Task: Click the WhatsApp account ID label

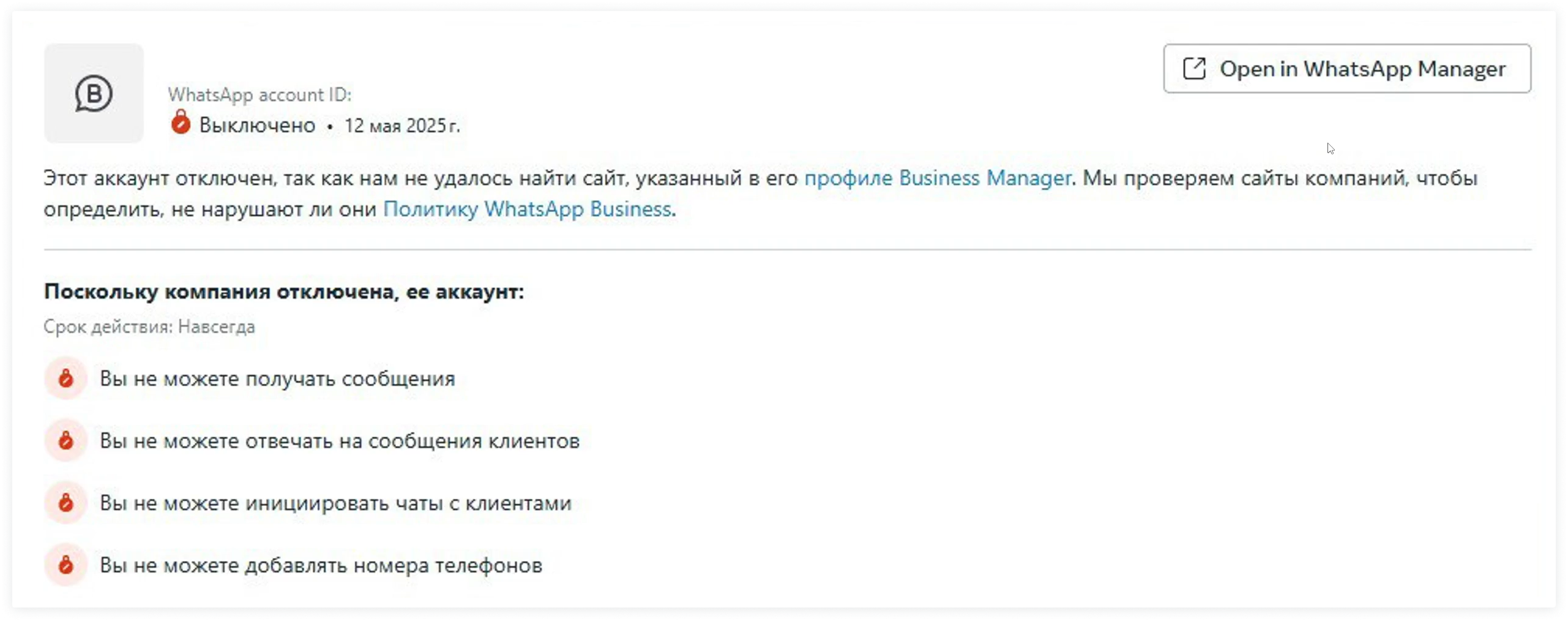Action: 259,95
